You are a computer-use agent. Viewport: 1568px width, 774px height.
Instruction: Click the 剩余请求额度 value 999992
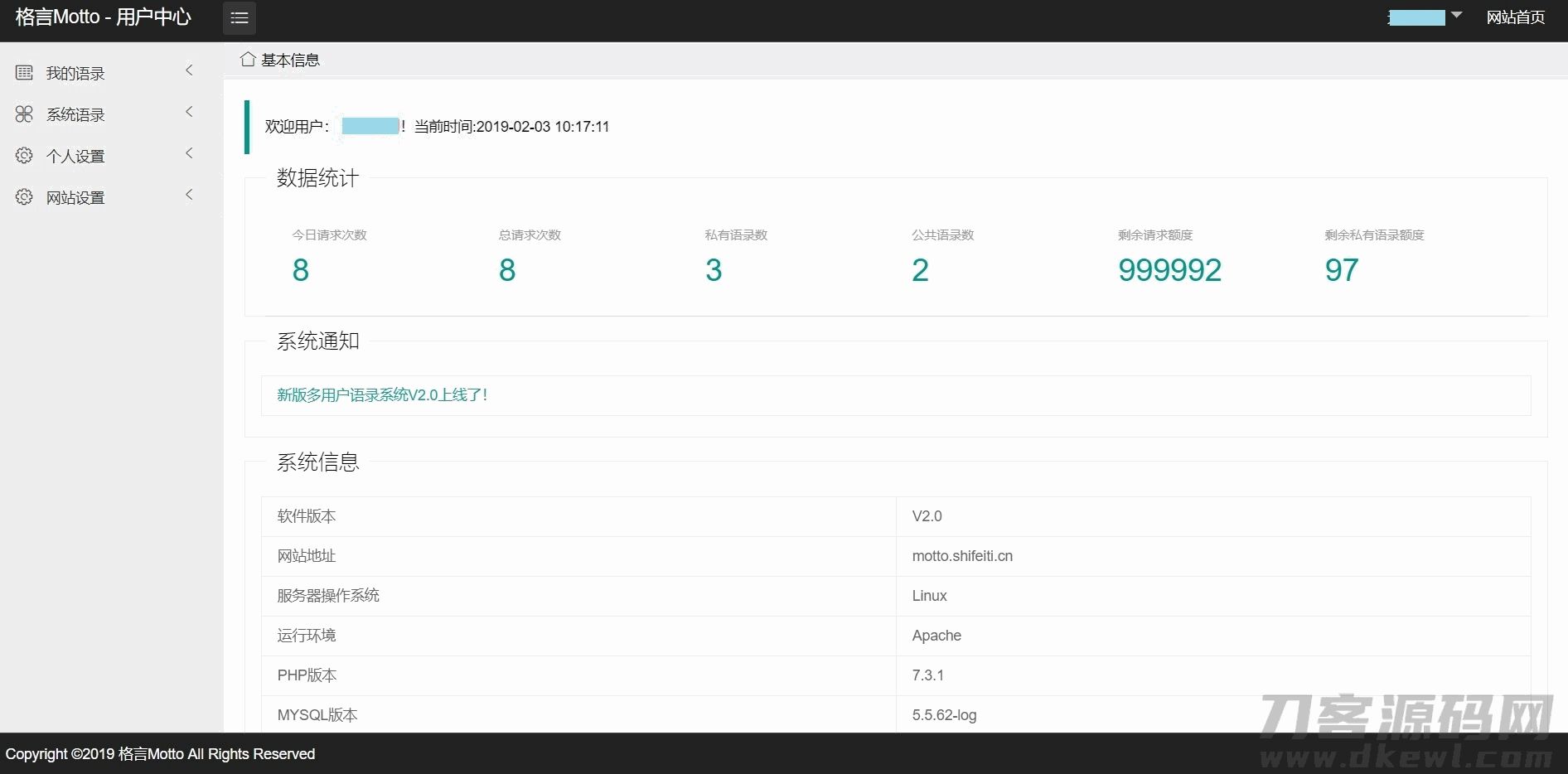tap(1169, 270)
